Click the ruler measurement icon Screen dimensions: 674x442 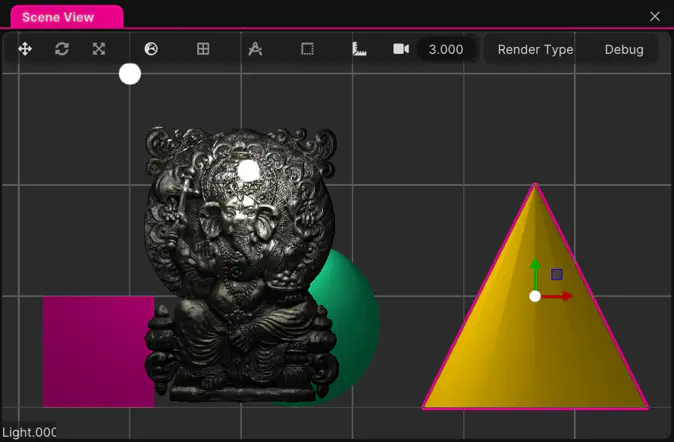click(360, 49)
